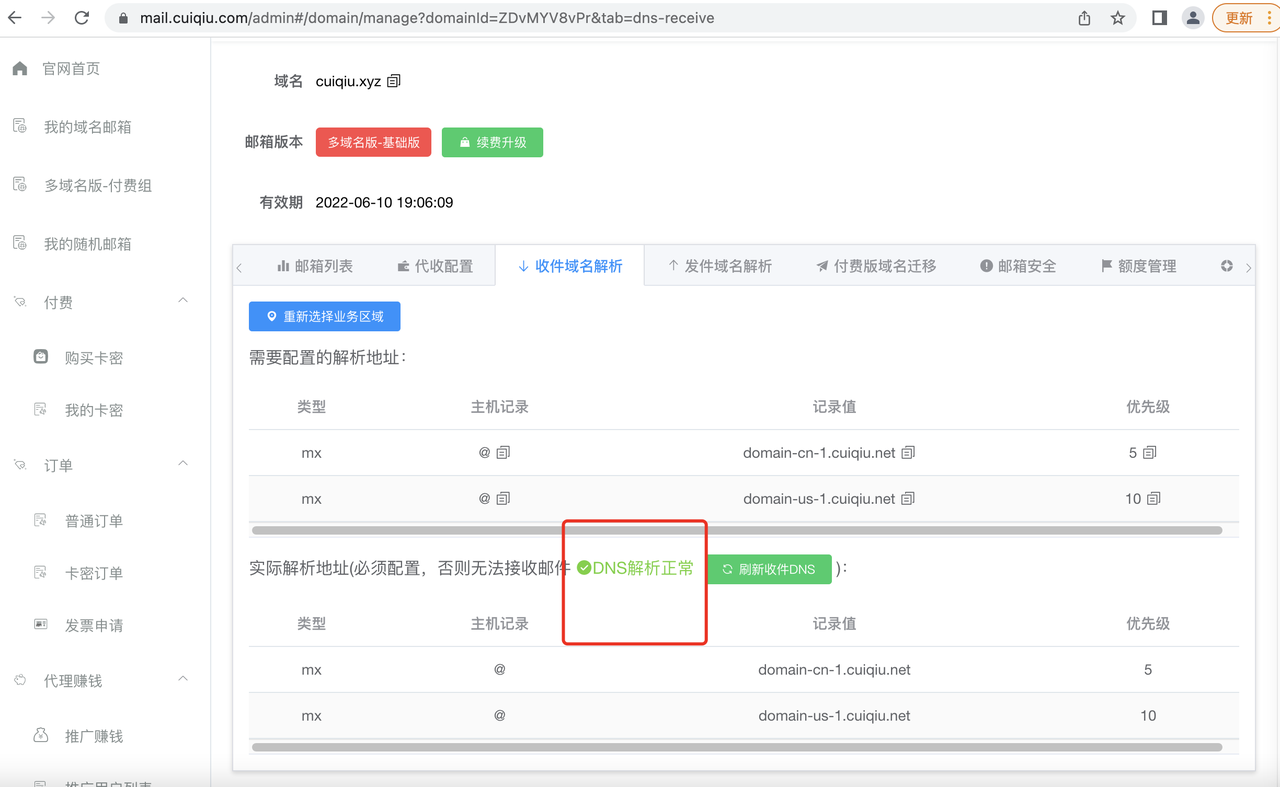
Task: Click the 续费升级 green button
Action: coord(492,142)
